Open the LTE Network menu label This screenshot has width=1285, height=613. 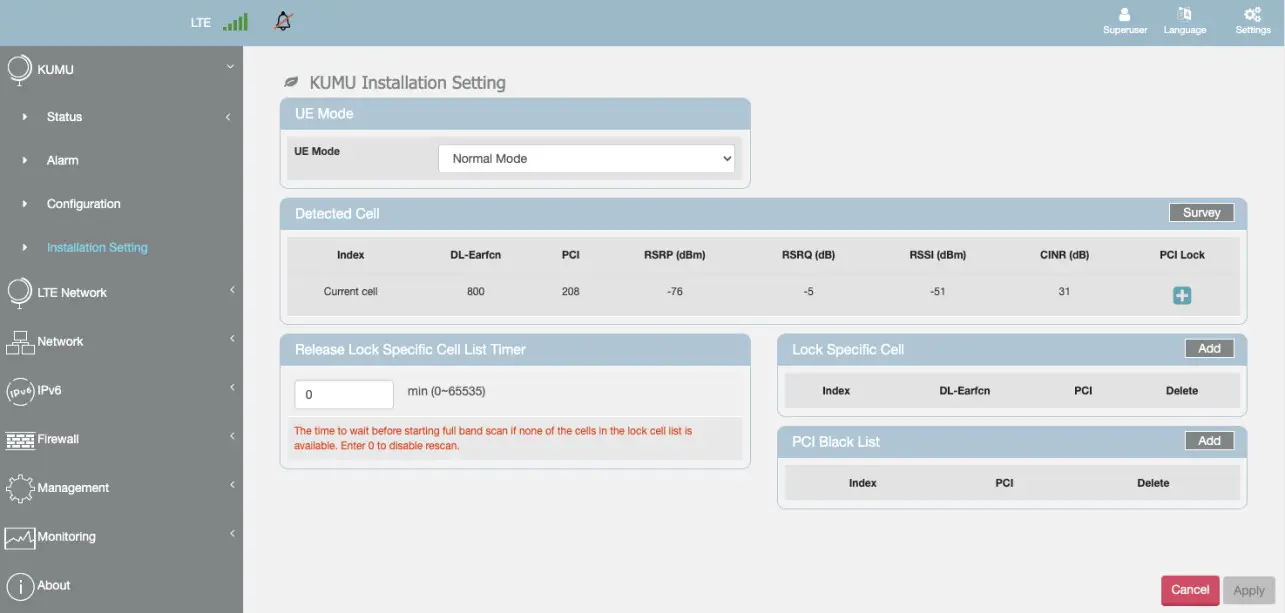point(72,293)
